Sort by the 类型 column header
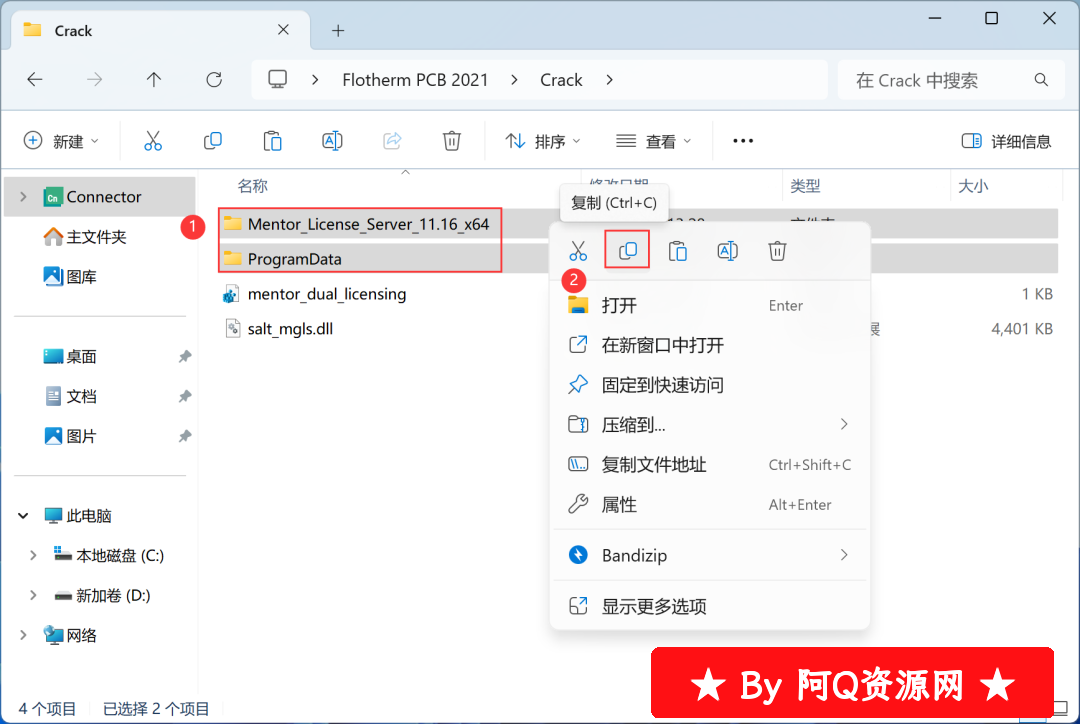1080x724 pixels. 805,186
